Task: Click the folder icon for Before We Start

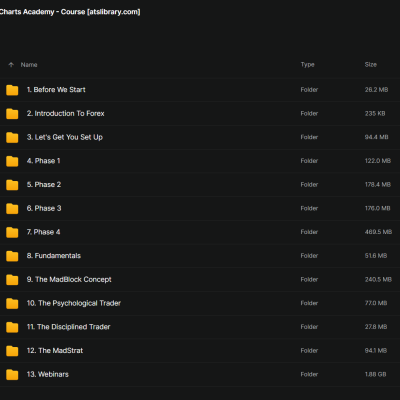Action: point(12,90)
